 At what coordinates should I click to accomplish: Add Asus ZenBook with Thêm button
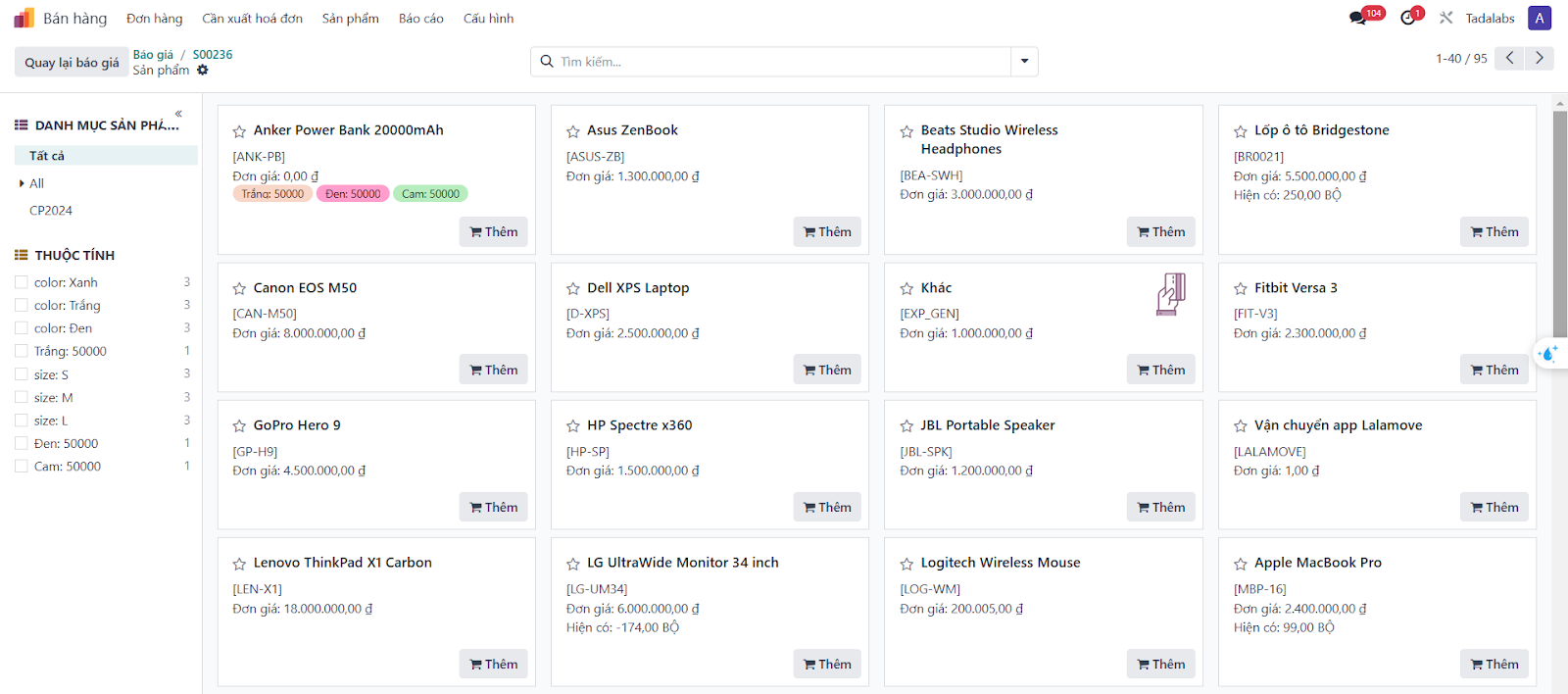[x=827, y=231]
